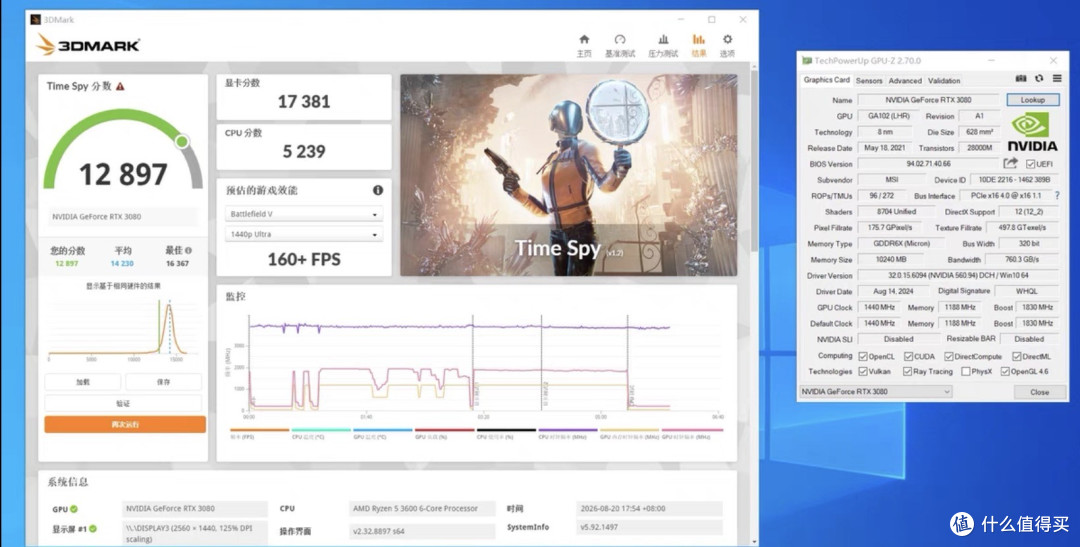Viewport: 1080px width, 547px height.
Task: Click the green check next to GPU
Action: (x=74, y=509)
